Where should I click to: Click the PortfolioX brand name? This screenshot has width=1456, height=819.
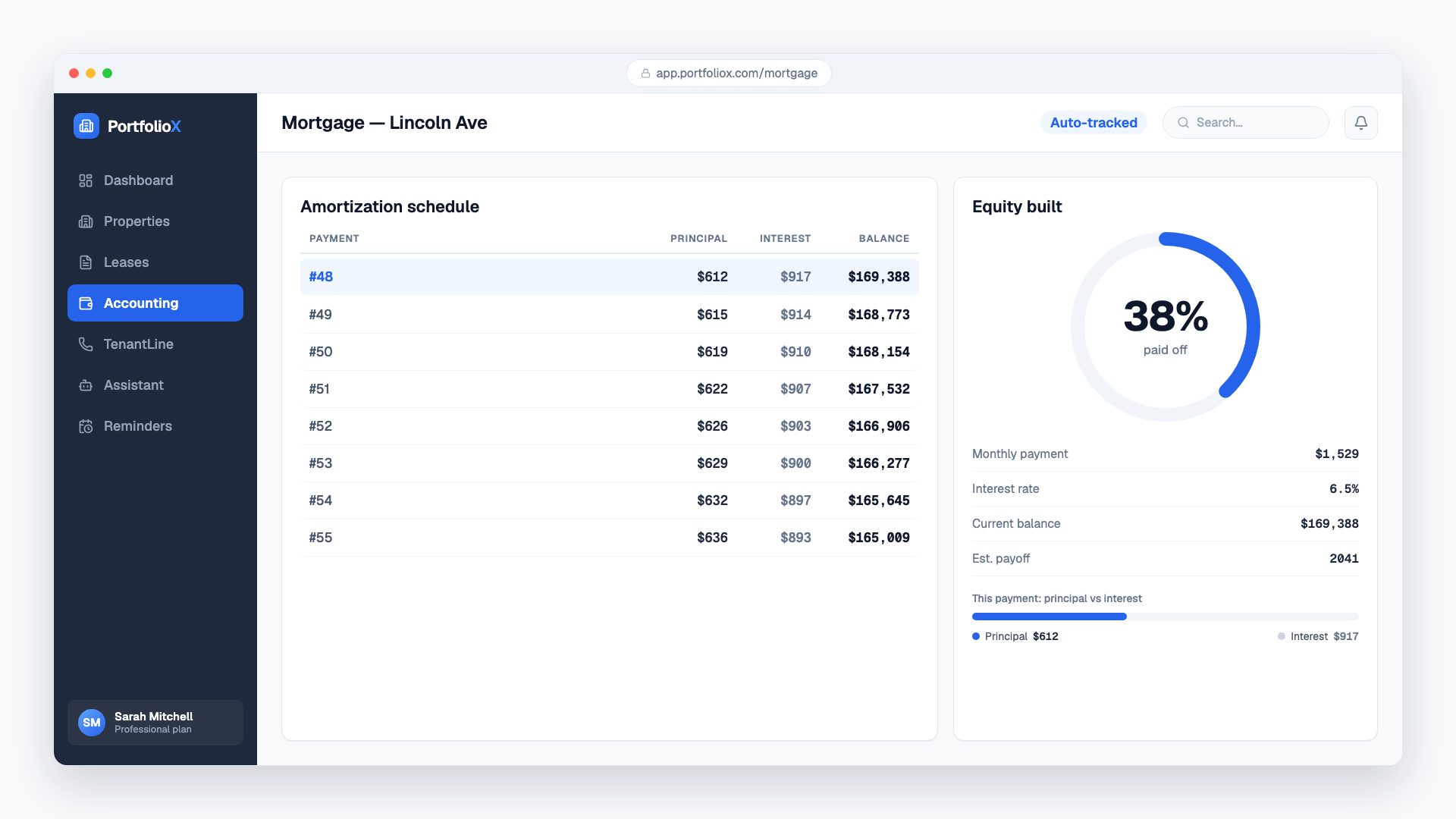[x=144, y=126]
